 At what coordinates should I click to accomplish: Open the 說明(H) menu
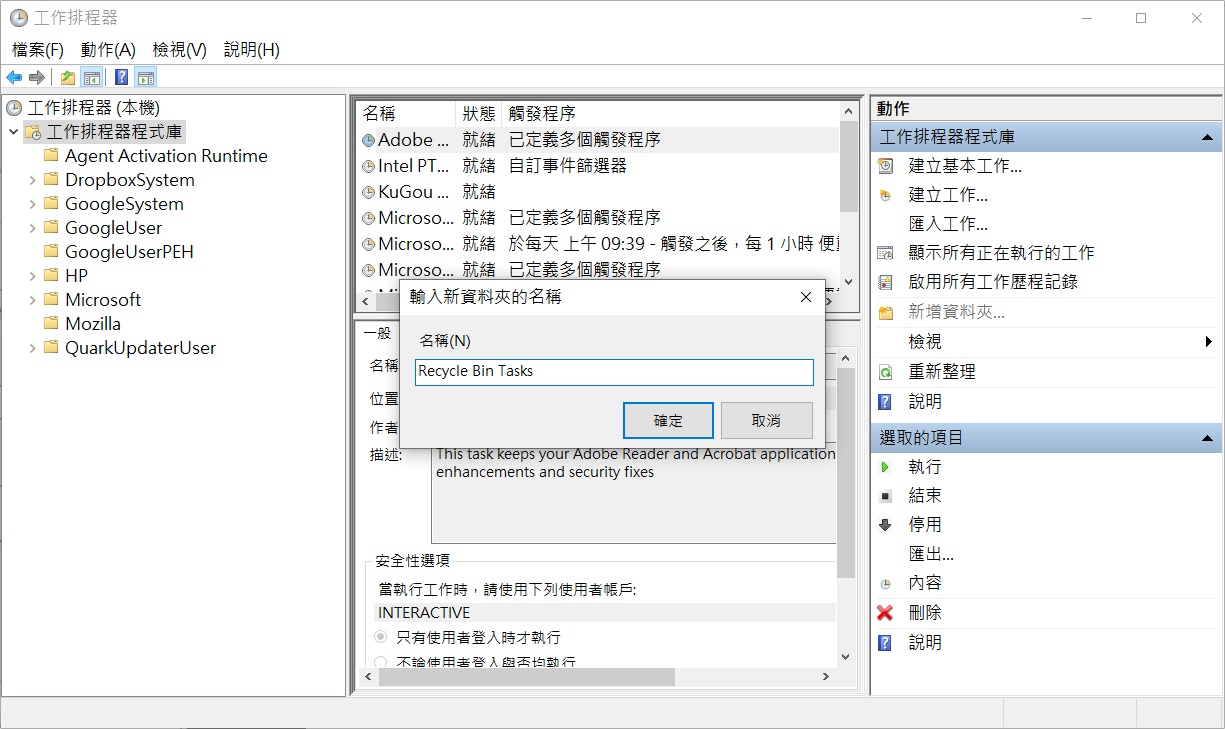252,50
